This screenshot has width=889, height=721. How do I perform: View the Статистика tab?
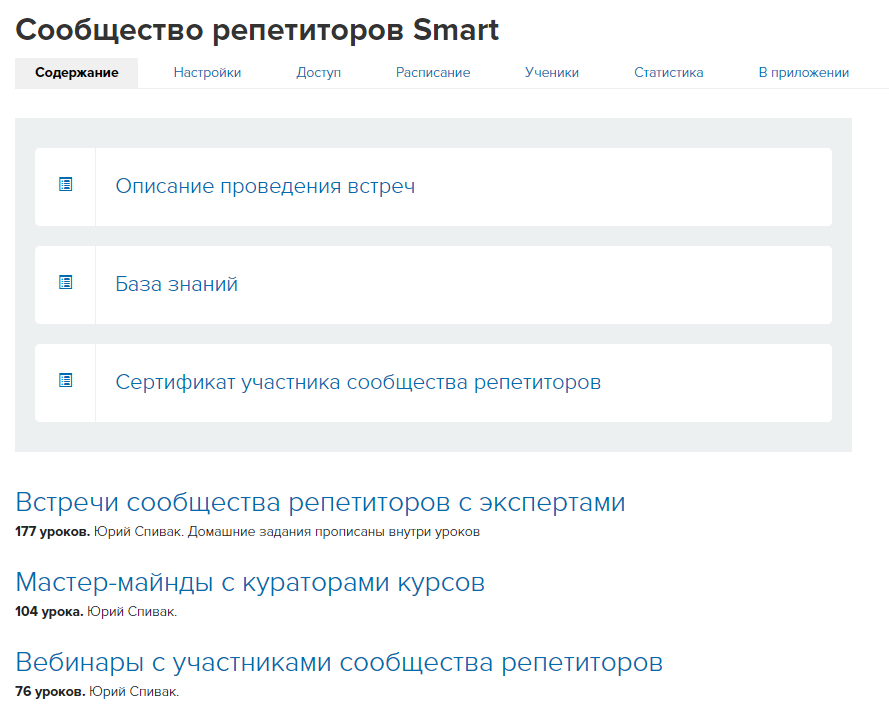(x=668, y=73)
